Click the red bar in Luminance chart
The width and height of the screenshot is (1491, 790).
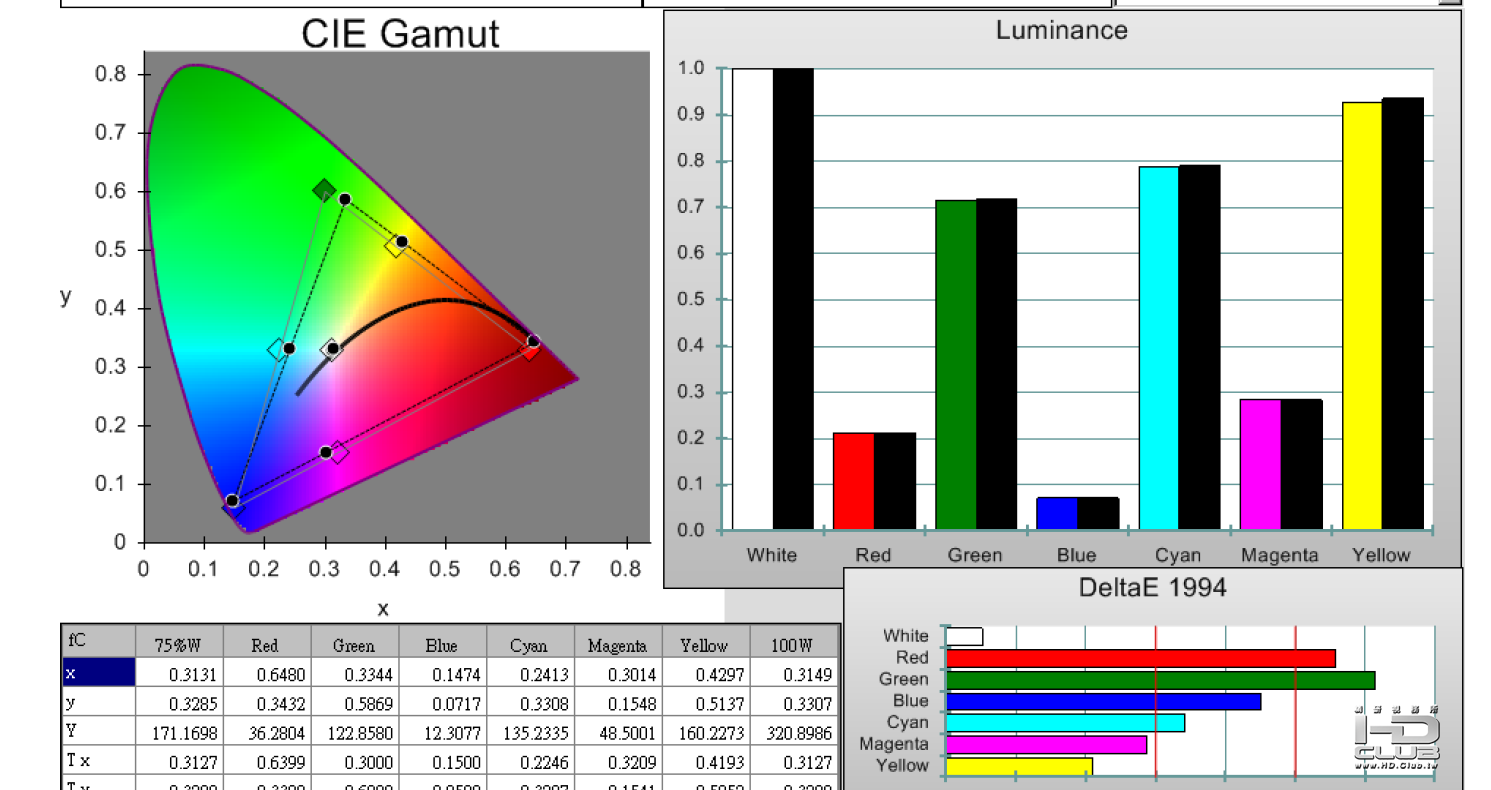(854, 481)
